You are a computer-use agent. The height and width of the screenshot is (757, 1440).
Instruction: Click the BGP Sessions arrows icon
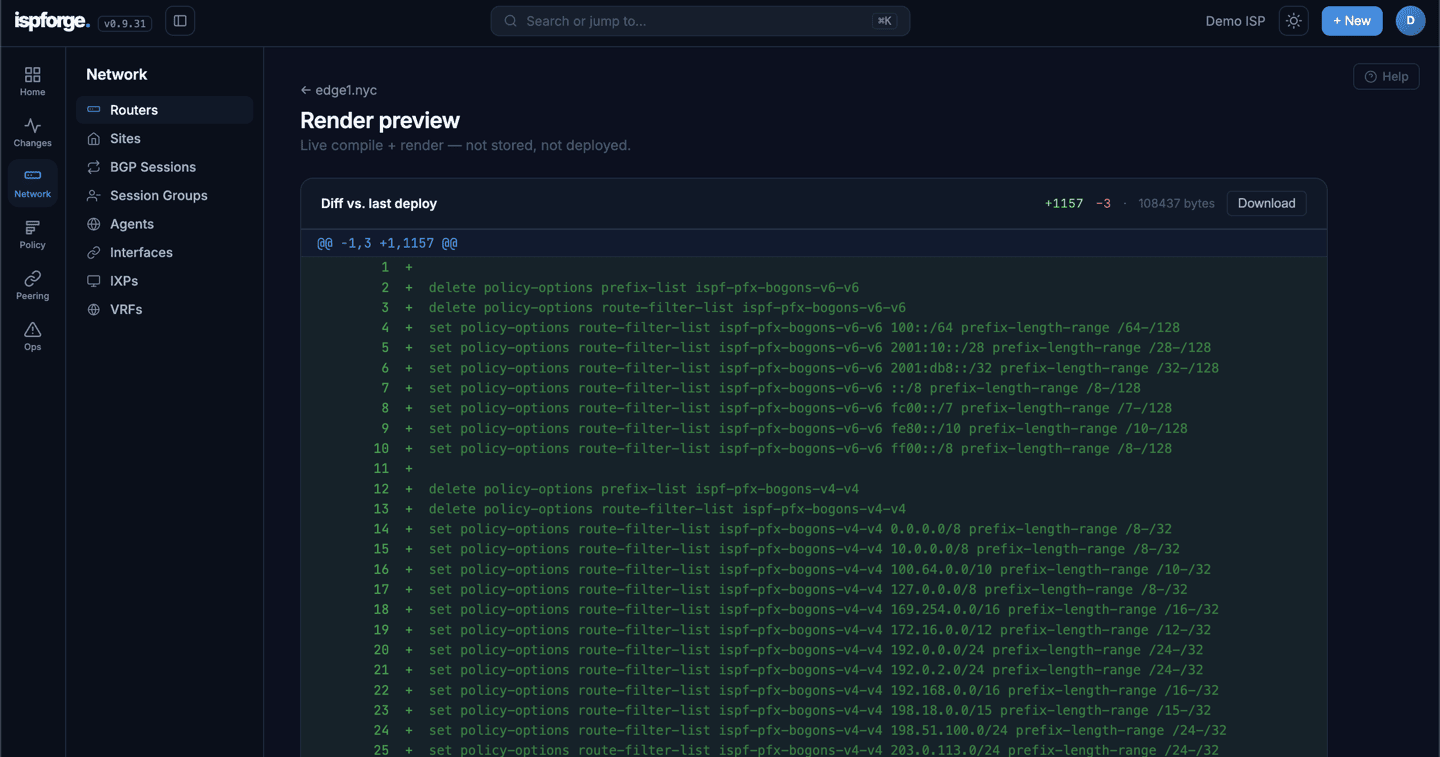pos(94,167)
